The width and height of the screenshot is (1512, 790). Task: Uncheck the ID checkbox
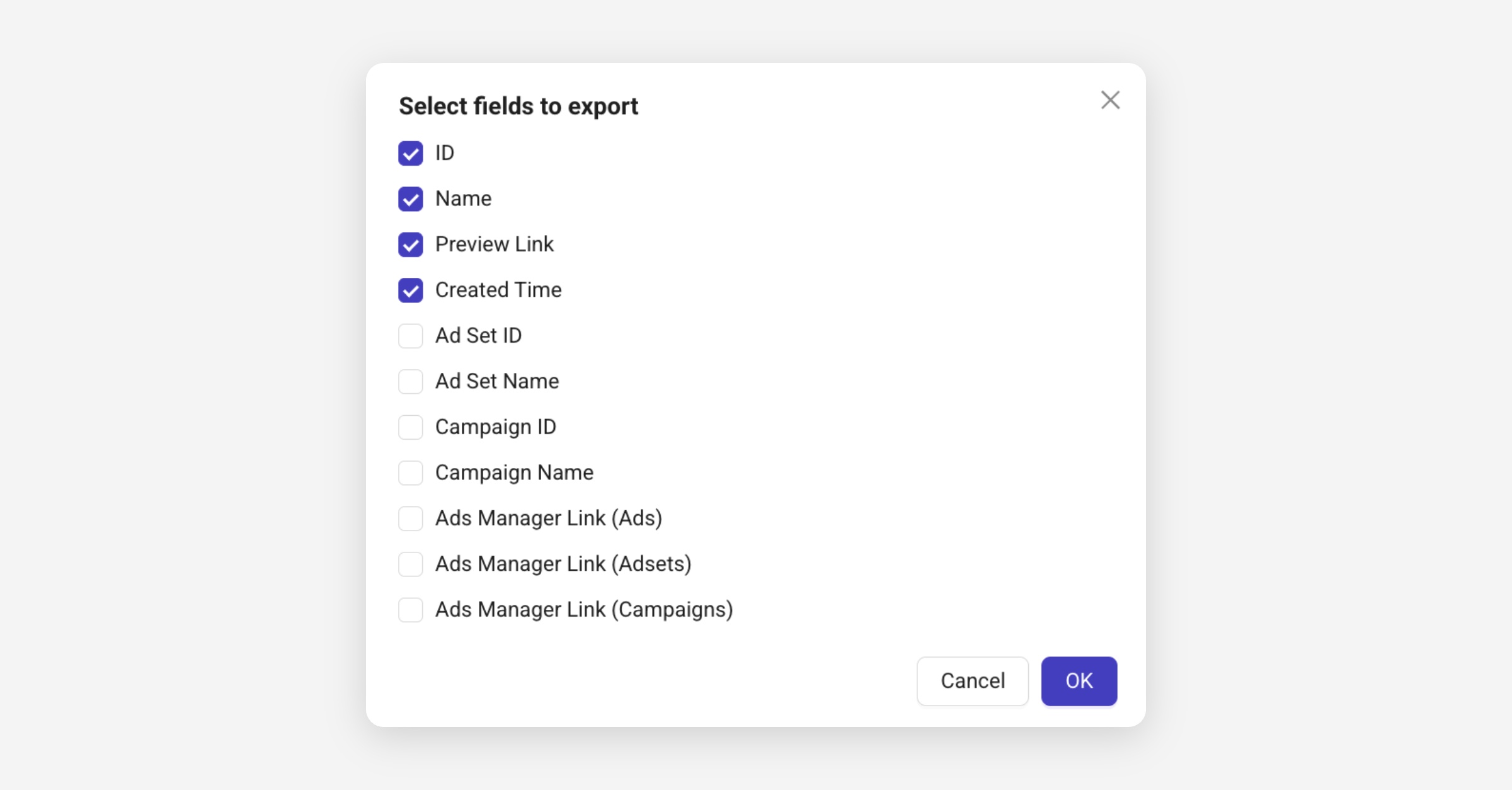411,153
